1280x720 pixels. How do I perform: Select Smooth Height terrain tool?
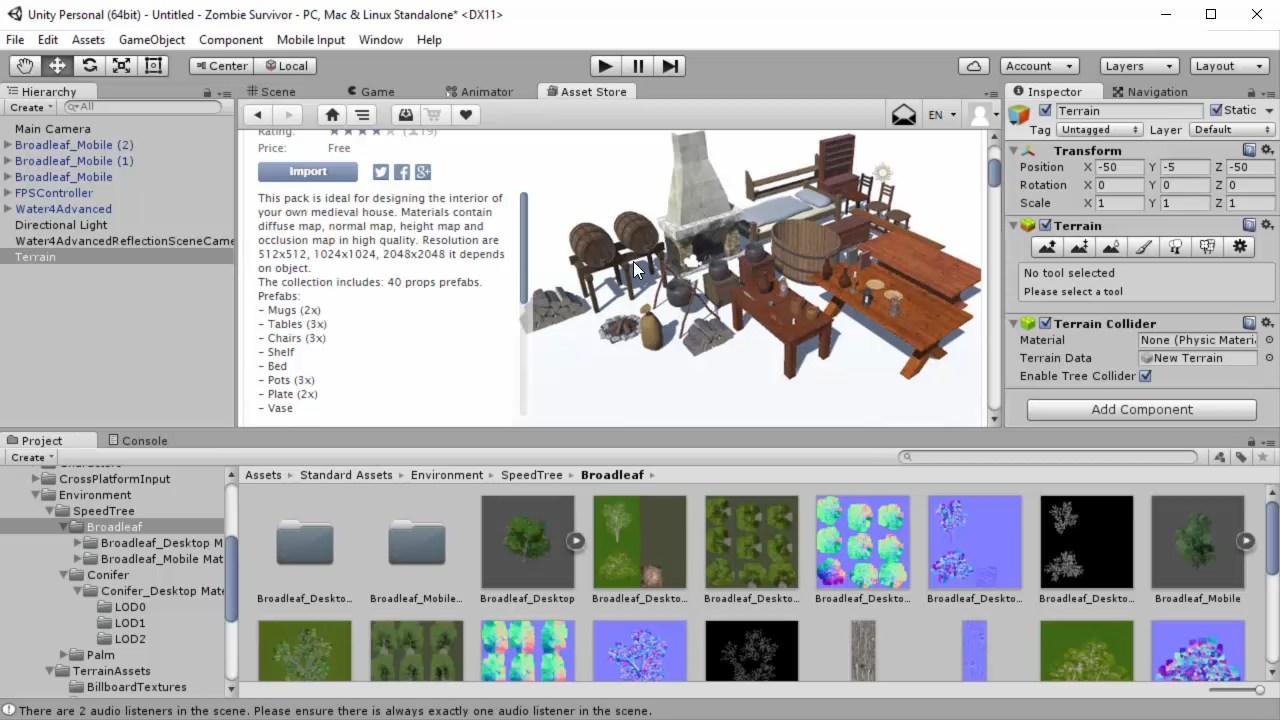(1111, 247)
